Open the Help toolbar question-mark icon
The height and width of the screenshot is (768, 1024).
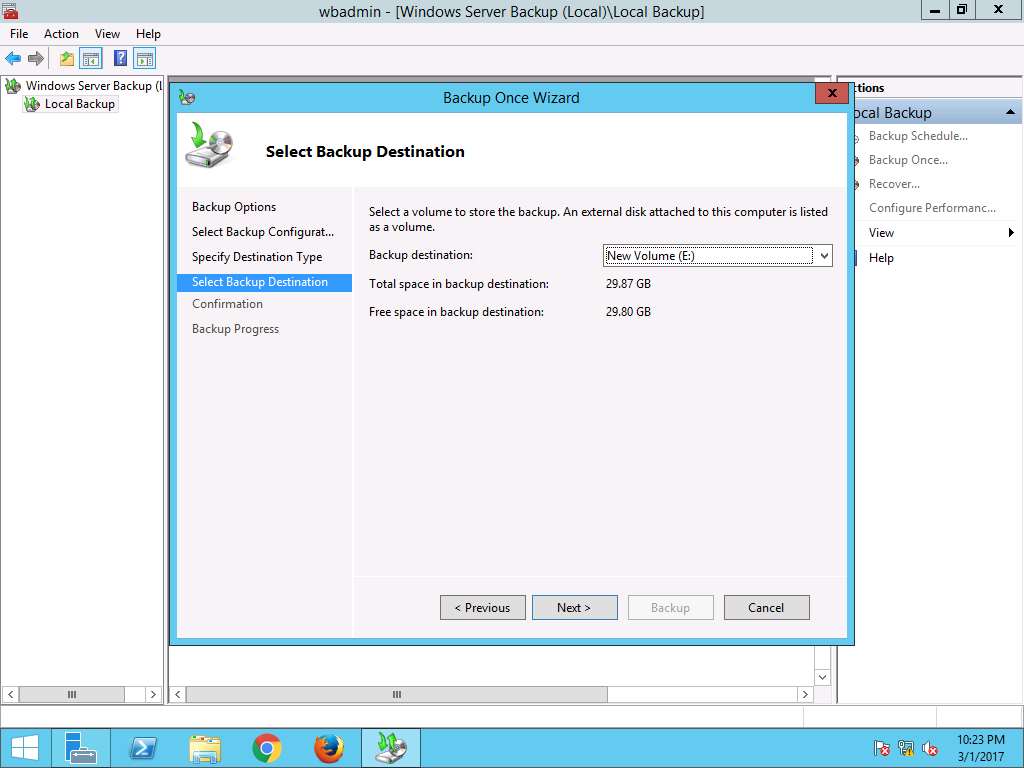point(120,59)
